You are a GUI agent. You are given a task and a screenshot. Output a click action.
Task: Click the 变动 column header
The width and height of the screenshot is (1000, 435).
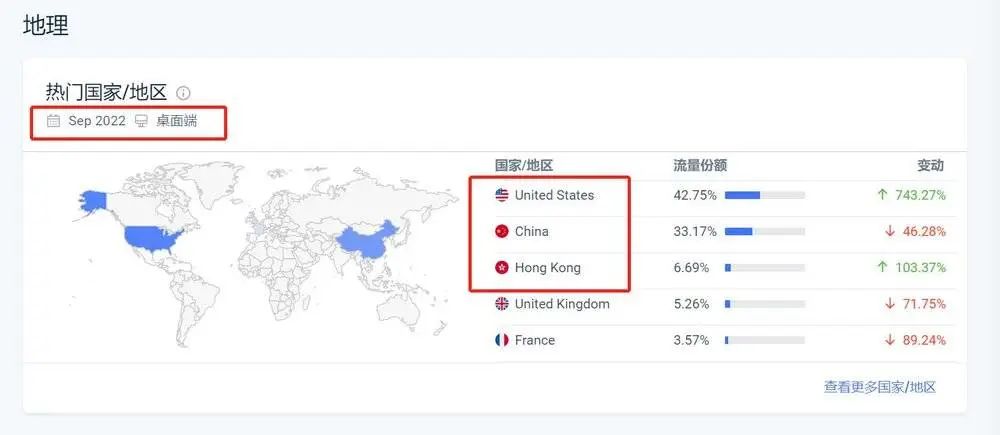coord(930,165)
